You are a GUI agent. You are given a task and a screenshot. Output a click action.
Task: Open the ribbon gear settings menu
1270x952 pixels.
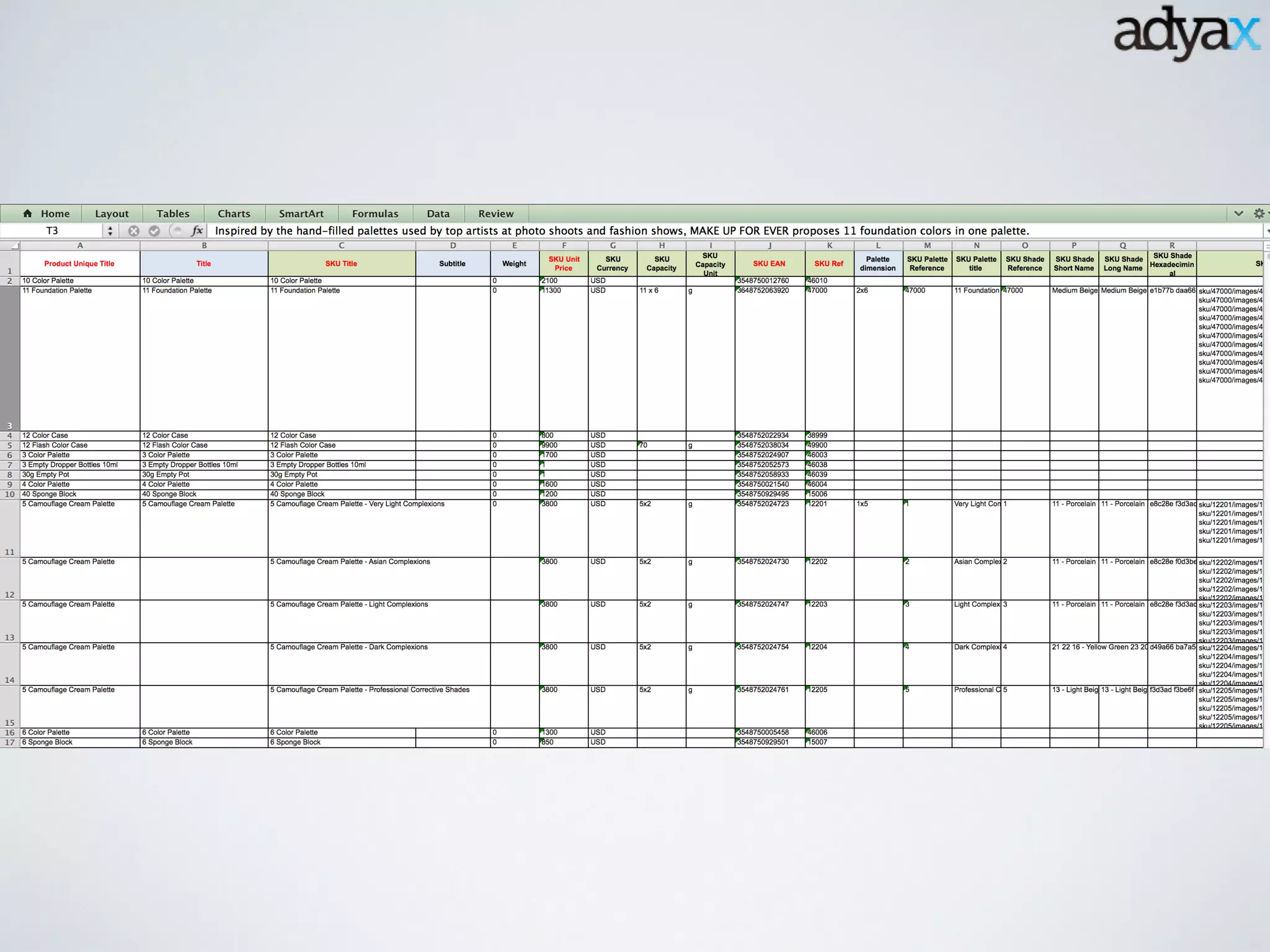click(x=1259, y=213)
